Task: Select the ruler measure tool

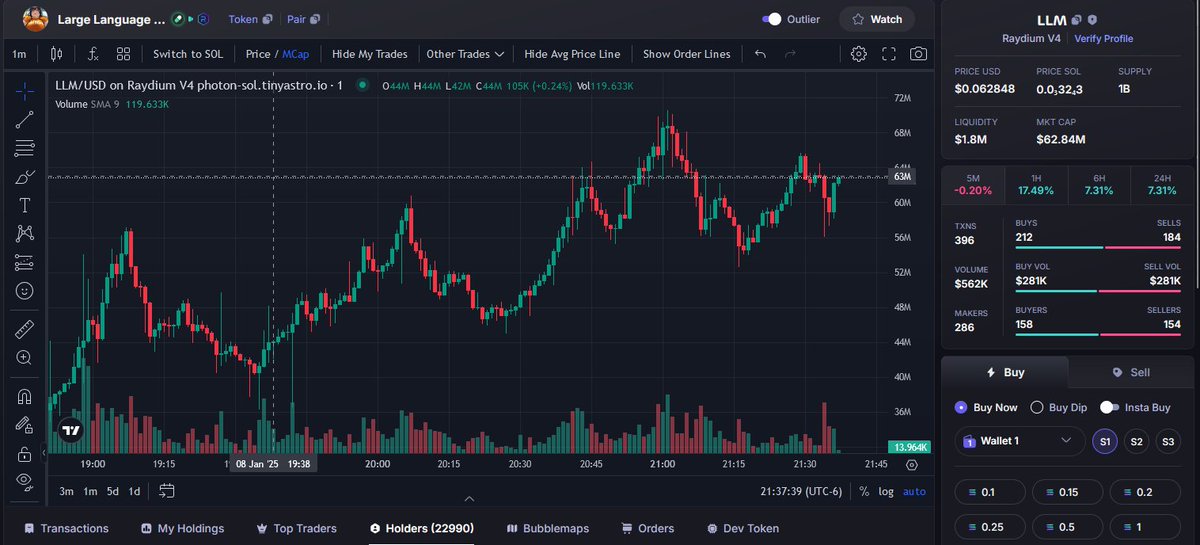Action: coord(25,328)
